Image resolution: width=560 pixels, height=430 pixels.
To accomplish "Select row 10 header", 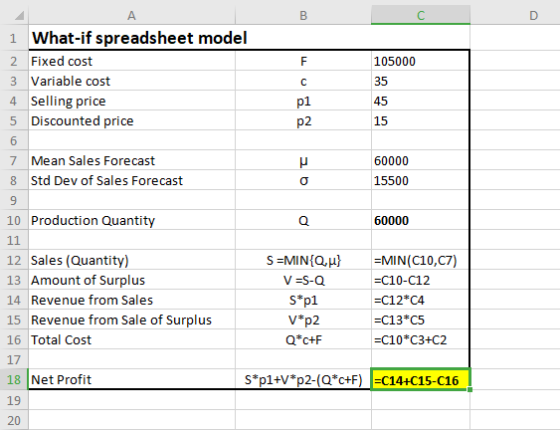I will point(14,220).
